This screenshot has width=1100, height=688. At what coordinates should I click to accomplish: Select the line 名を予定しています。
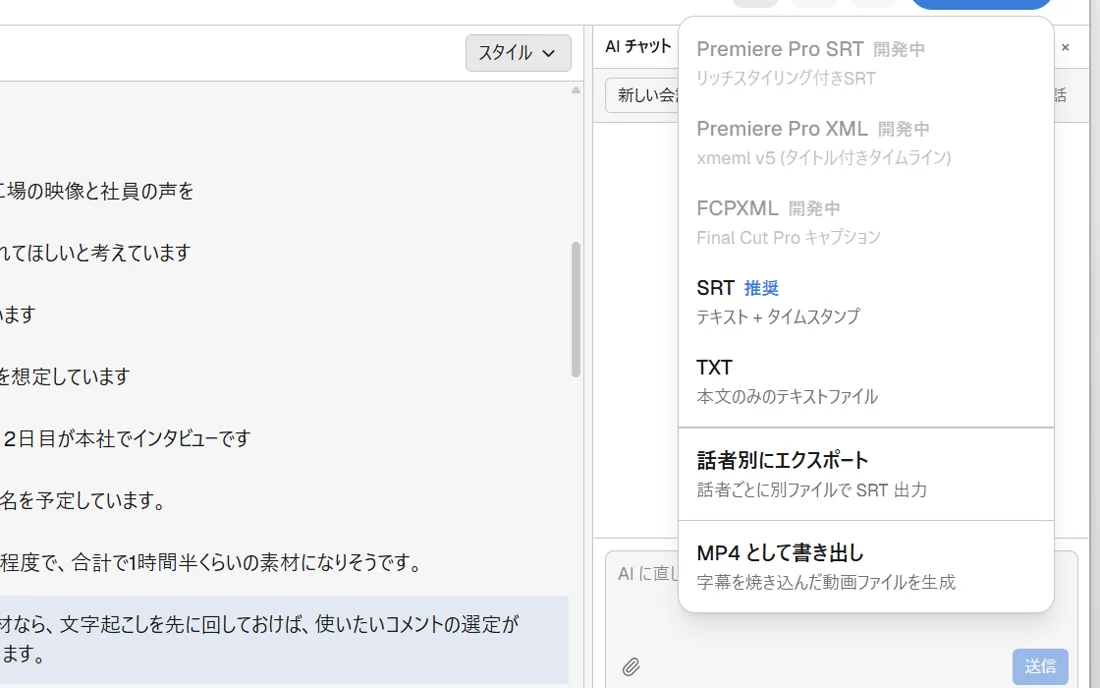(83, 500)
